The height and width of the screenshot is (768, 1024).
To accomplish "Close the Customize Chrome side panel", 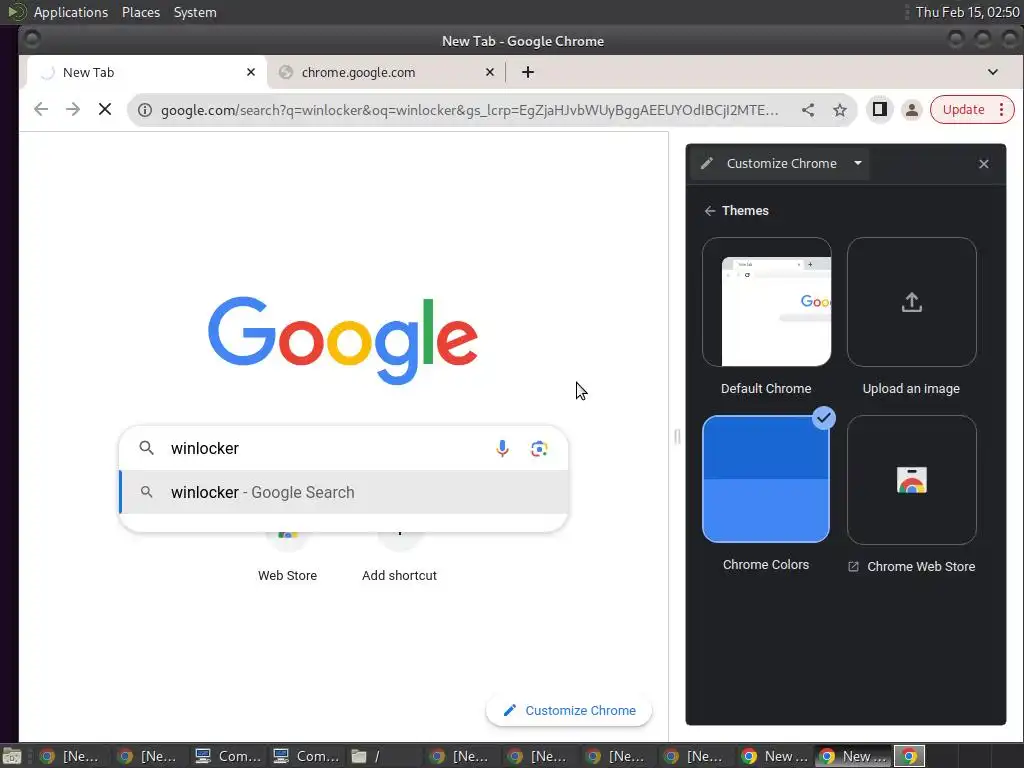I will (x=984, y=164).
